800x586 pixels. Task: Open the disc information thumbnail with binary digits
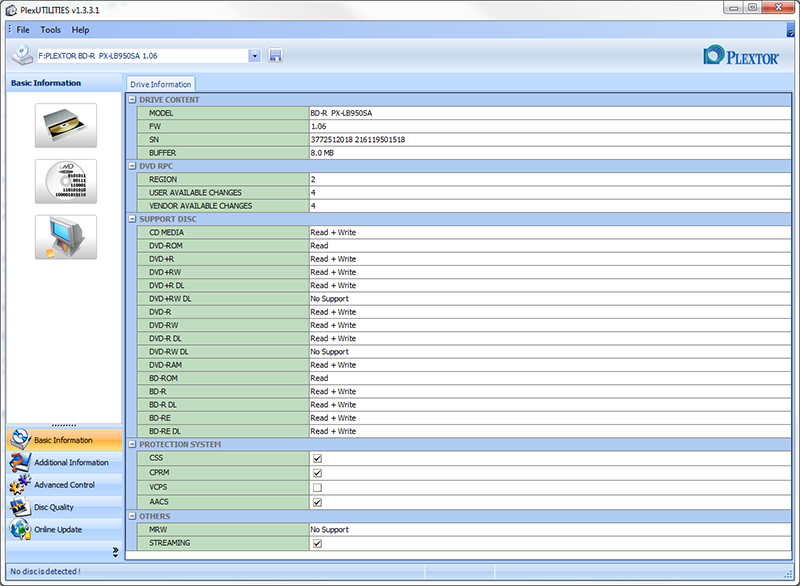click(x=66, y=181)
